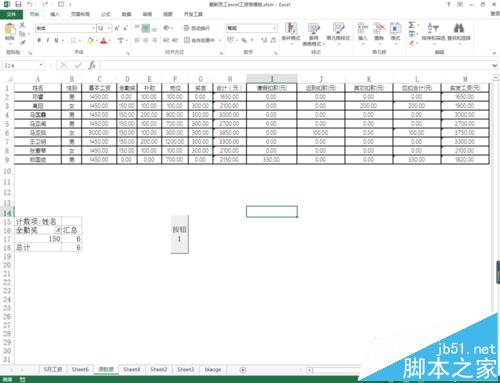
Task: Click the yellow Fill Color bucket
Action: point(90,40)
